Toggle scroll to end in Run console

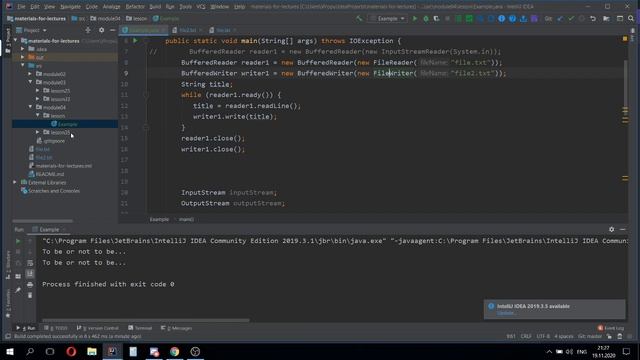pos(30,274)
